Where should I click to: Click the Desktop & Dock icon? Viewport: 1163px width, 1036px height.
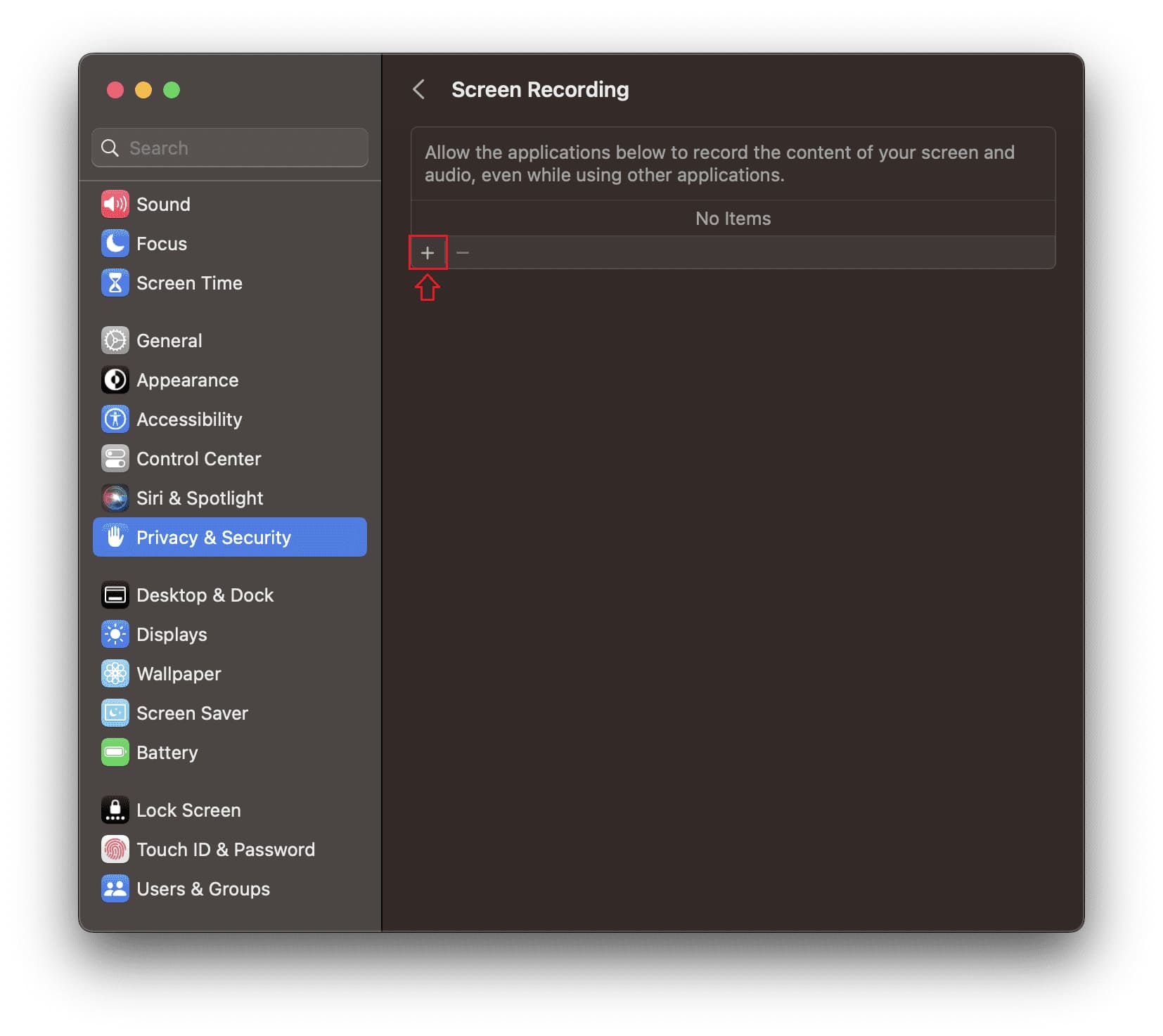point(115,595)
